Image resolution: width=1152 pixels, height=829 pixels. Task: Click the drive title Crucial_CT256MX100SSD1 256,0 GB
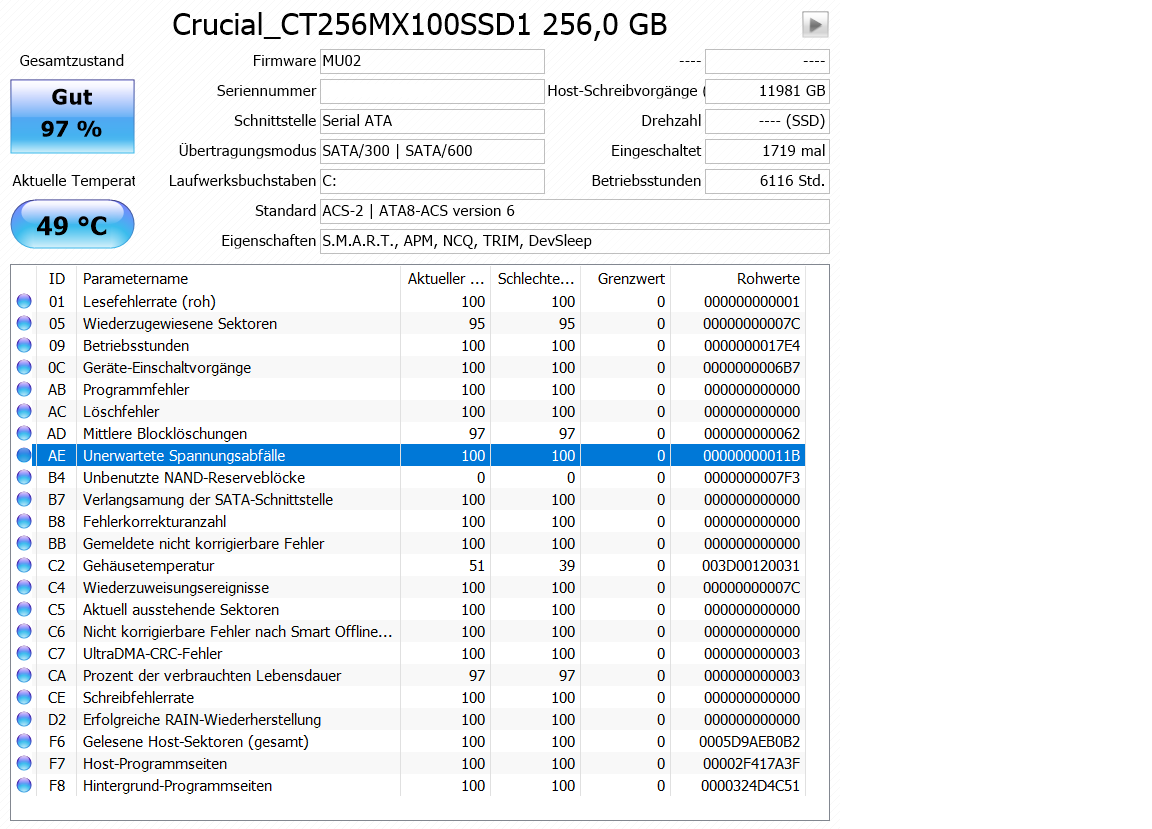click(420, 25)
